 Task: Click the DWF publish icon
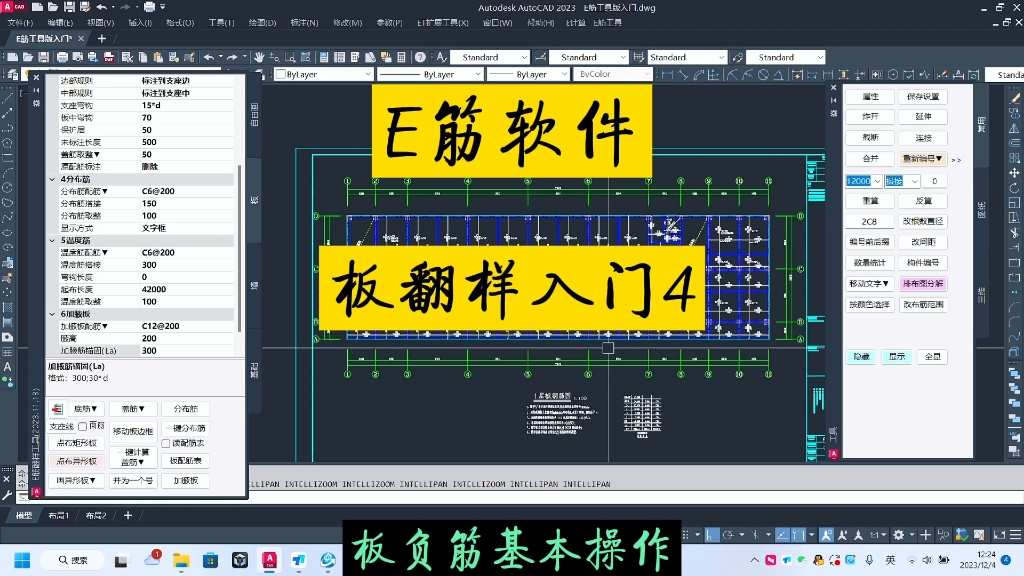click(109, 57)
